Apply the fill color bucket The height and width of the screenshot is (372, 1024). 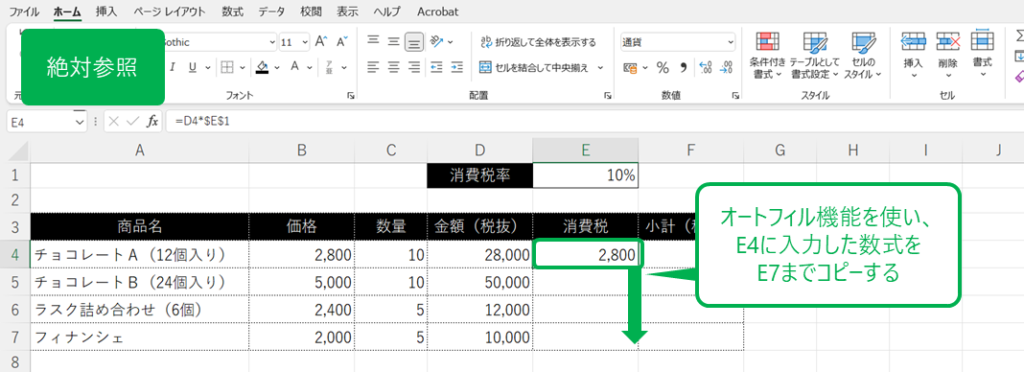tap(262, 67)
